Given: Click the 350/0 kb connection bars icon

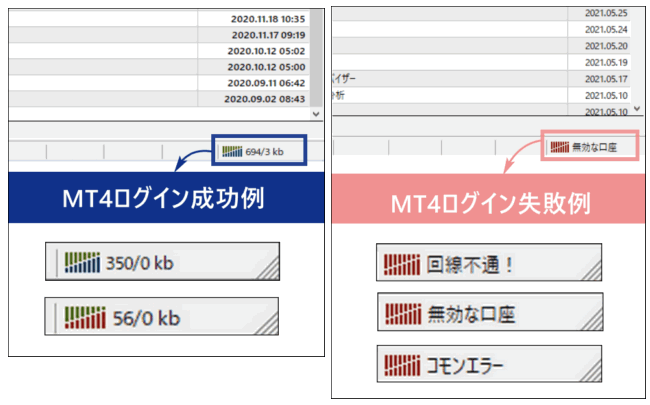Looking at the screenshot, I should pyautogui.click(x=82, y=262).
